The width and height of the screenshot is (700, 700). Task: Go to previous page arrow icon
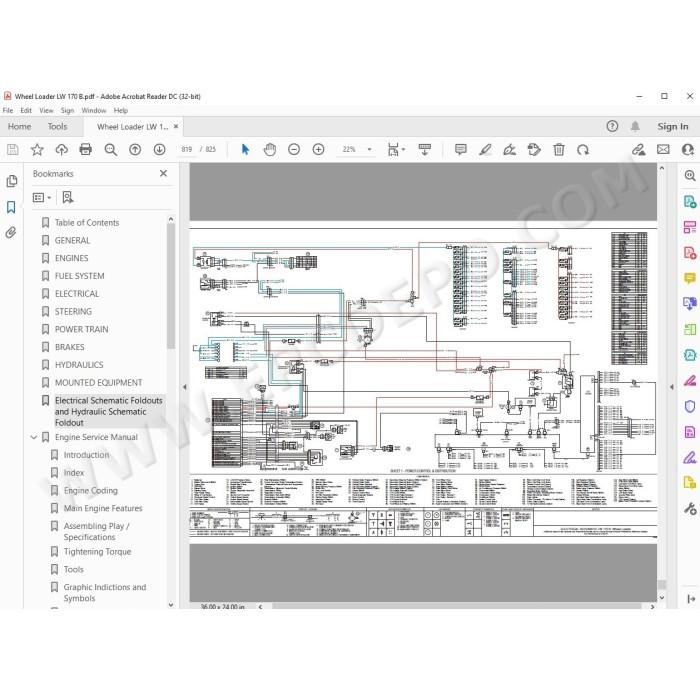(x=135, y=150)
